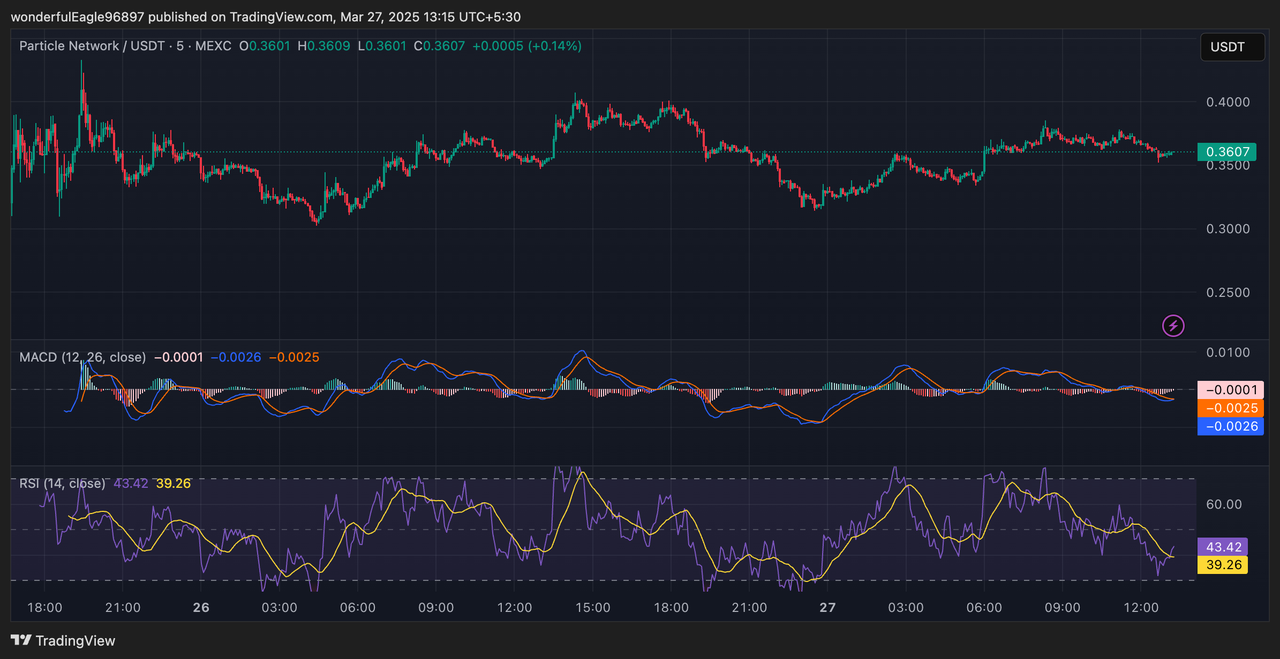Click the green 0.3607 current price tag
The height and width of the screenshot is (659, 1280).
(1229, 152)
